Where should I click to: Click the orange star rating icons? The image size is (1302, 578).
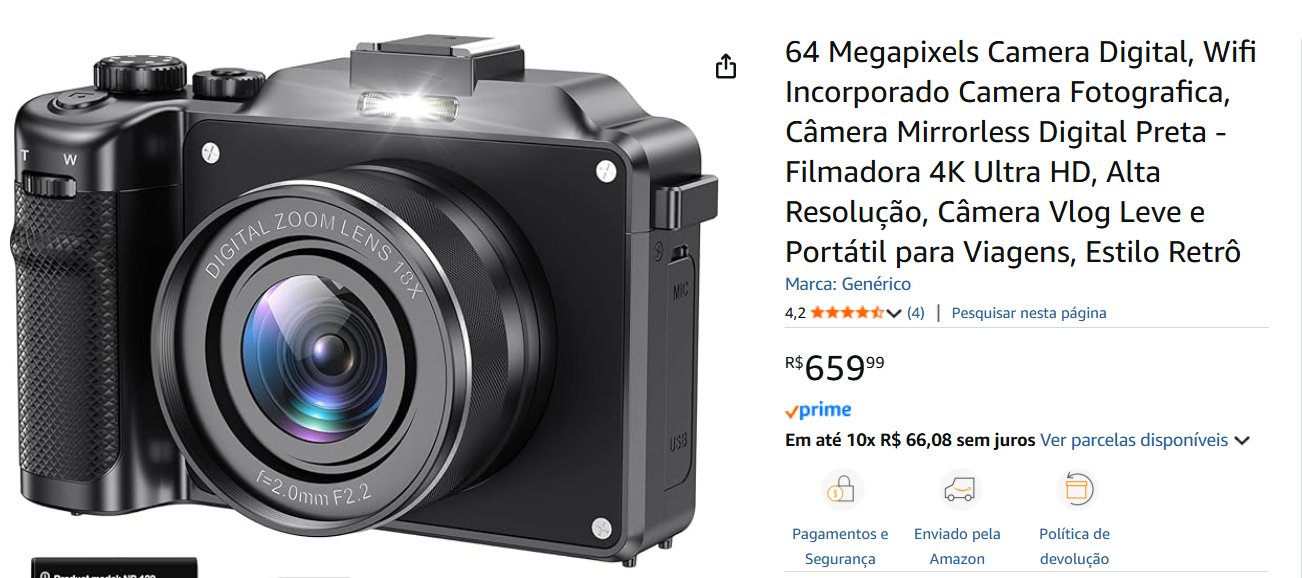847,313
